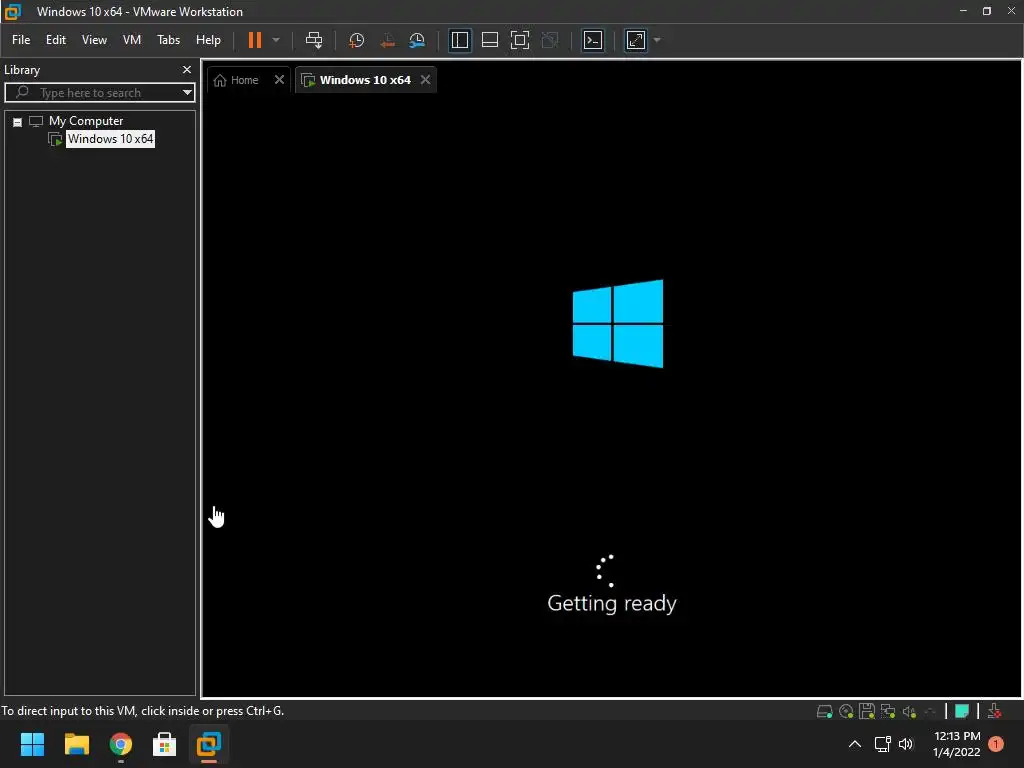
Task: Open the Windows Start menu
Action: coord(32,744)
